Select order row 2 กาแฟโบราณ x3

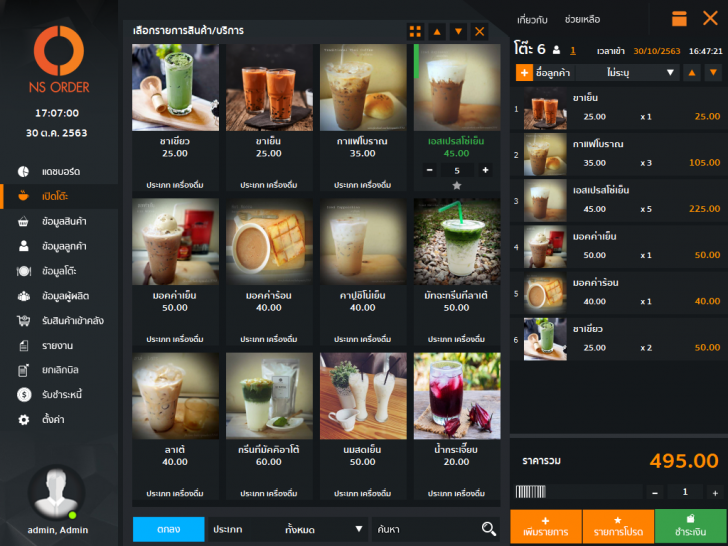click(618, 155)
